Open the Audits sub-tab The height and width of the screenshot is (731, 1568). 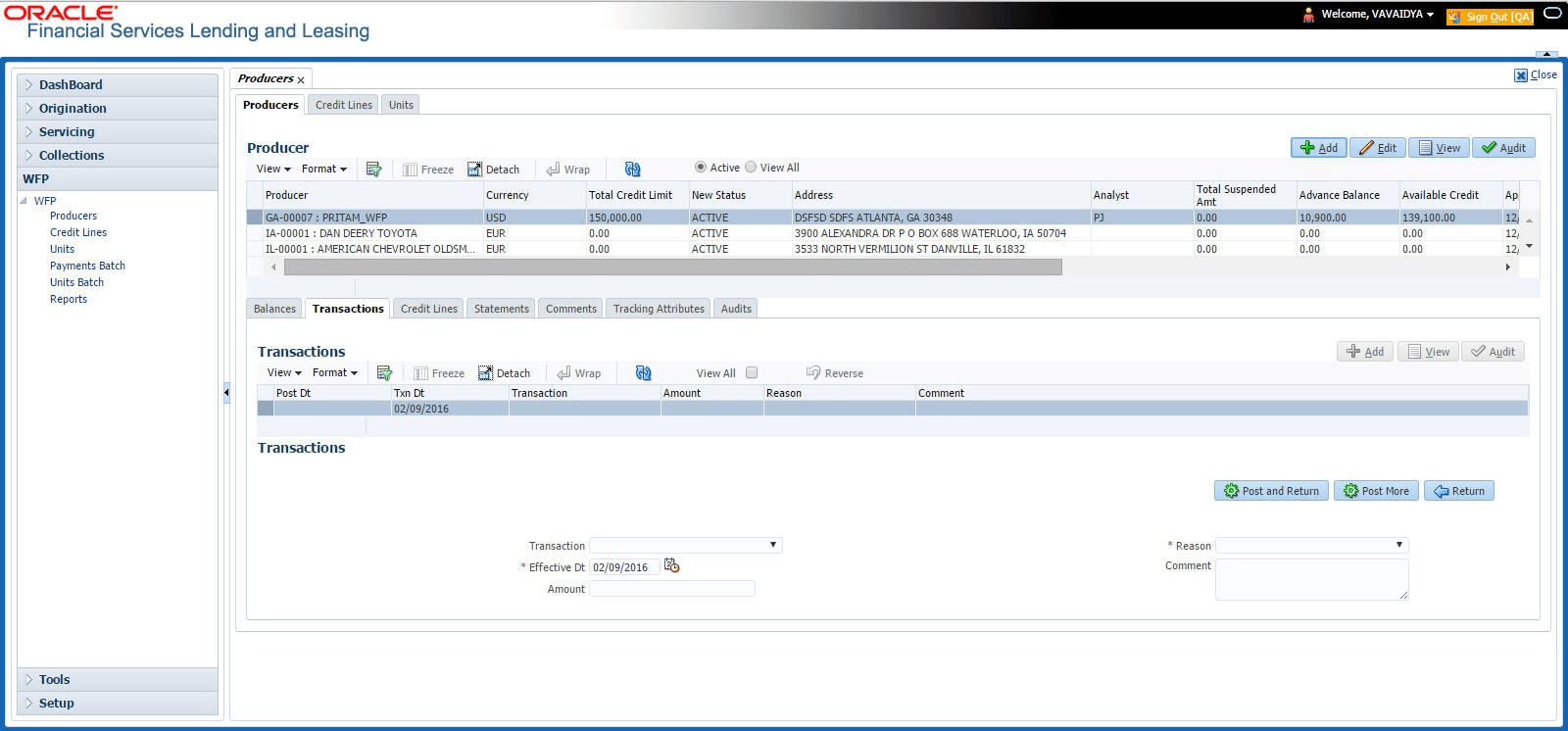[736, 309]
